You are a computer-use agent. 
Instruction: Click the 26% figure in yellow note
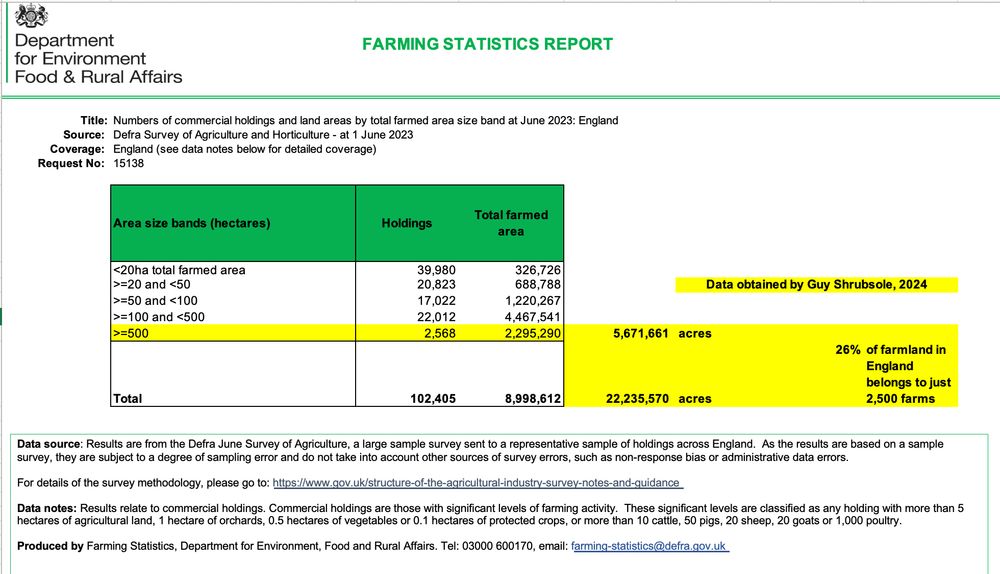click(x=848, y=350)
